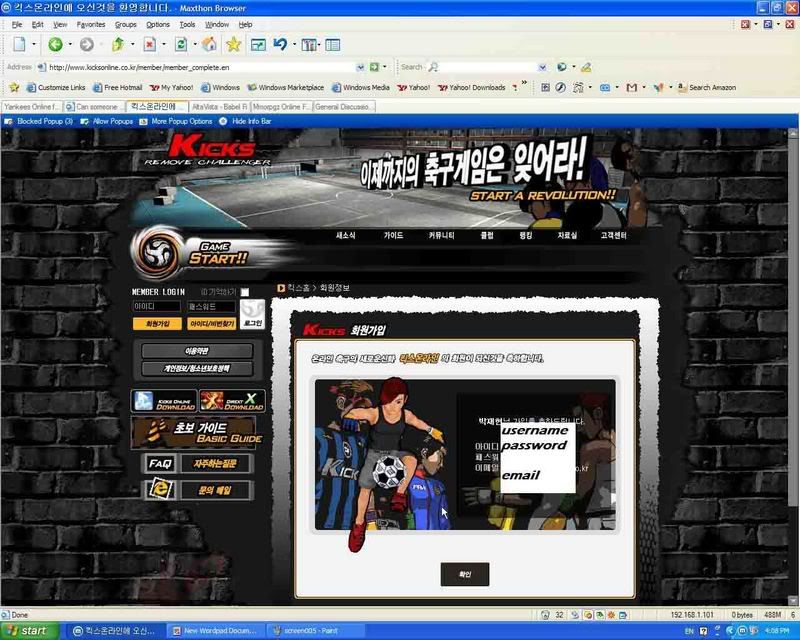Switch to the AltaVista Babel Fish tab
Viewport: 800px width, 640px height.
pos(218,106)
